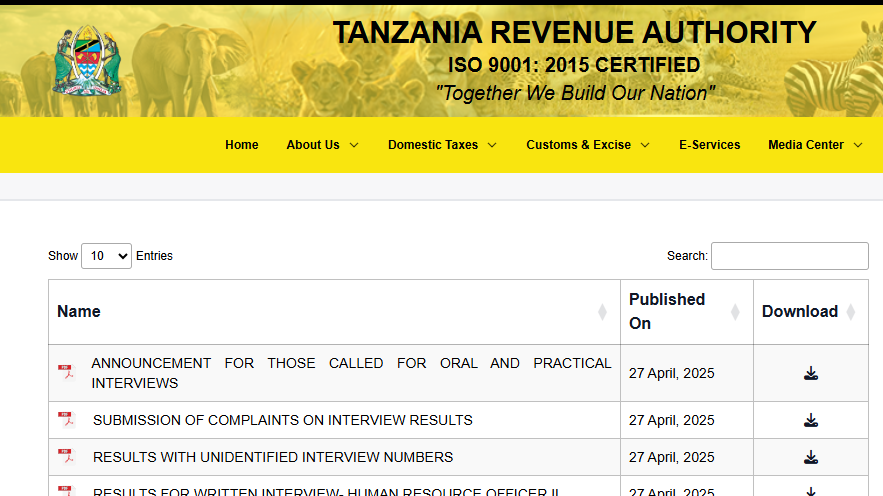Expand the Media Center menu
883x496 pixels.
click(815, 145)
